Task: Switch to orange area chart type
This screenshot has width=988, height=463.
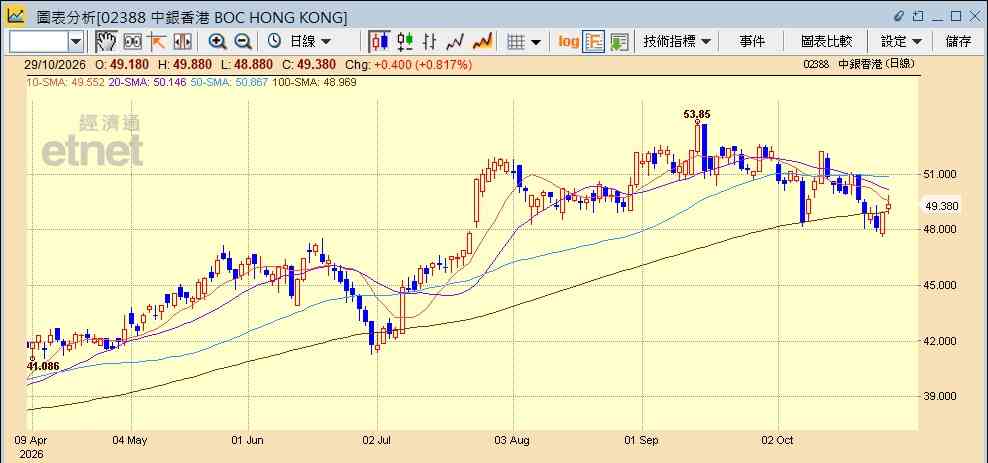Action: point(482,42)
